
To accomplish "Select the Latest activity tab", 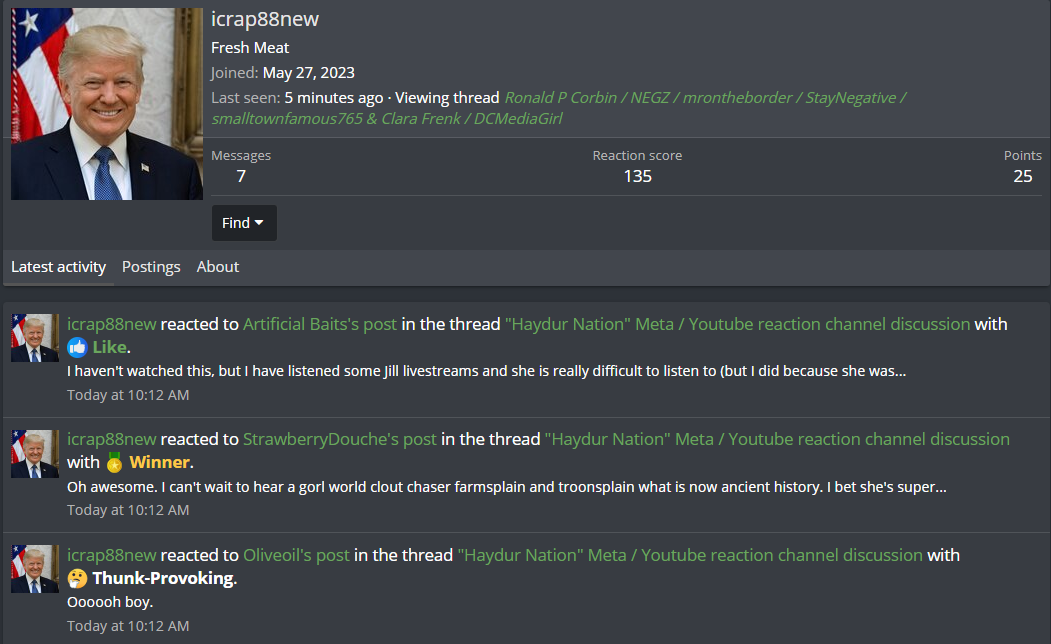I will click(58, 267).
